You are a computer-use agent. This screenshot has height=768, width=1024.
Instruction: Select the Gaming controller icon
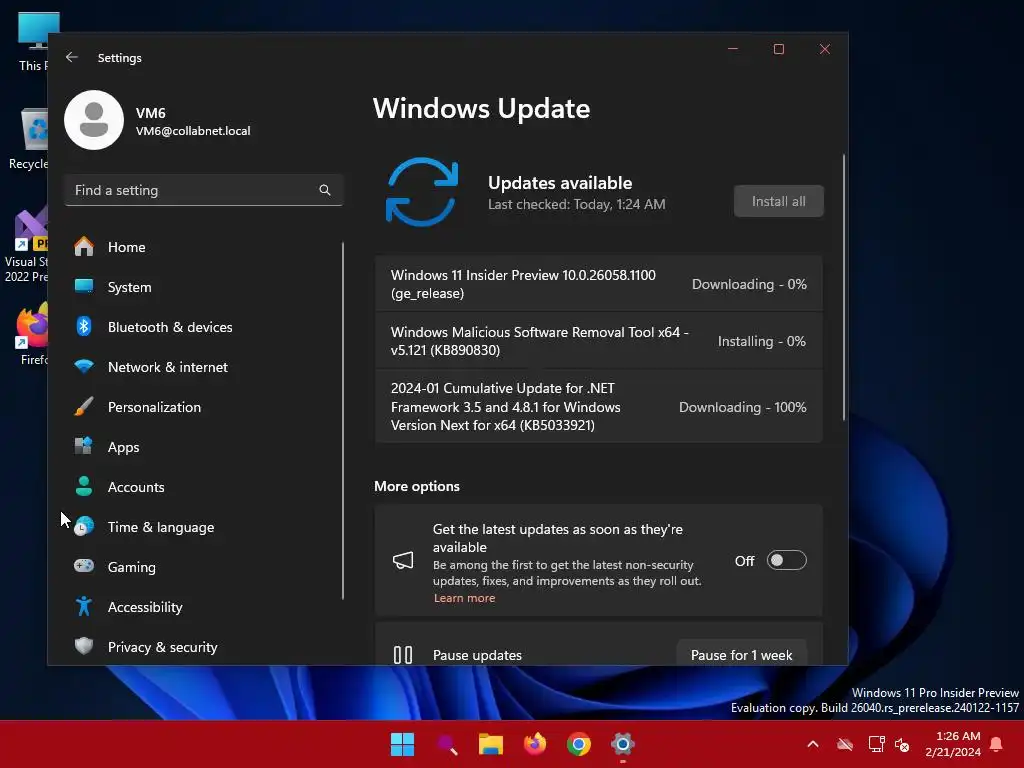pyautogui.click(x=84, y=566)
